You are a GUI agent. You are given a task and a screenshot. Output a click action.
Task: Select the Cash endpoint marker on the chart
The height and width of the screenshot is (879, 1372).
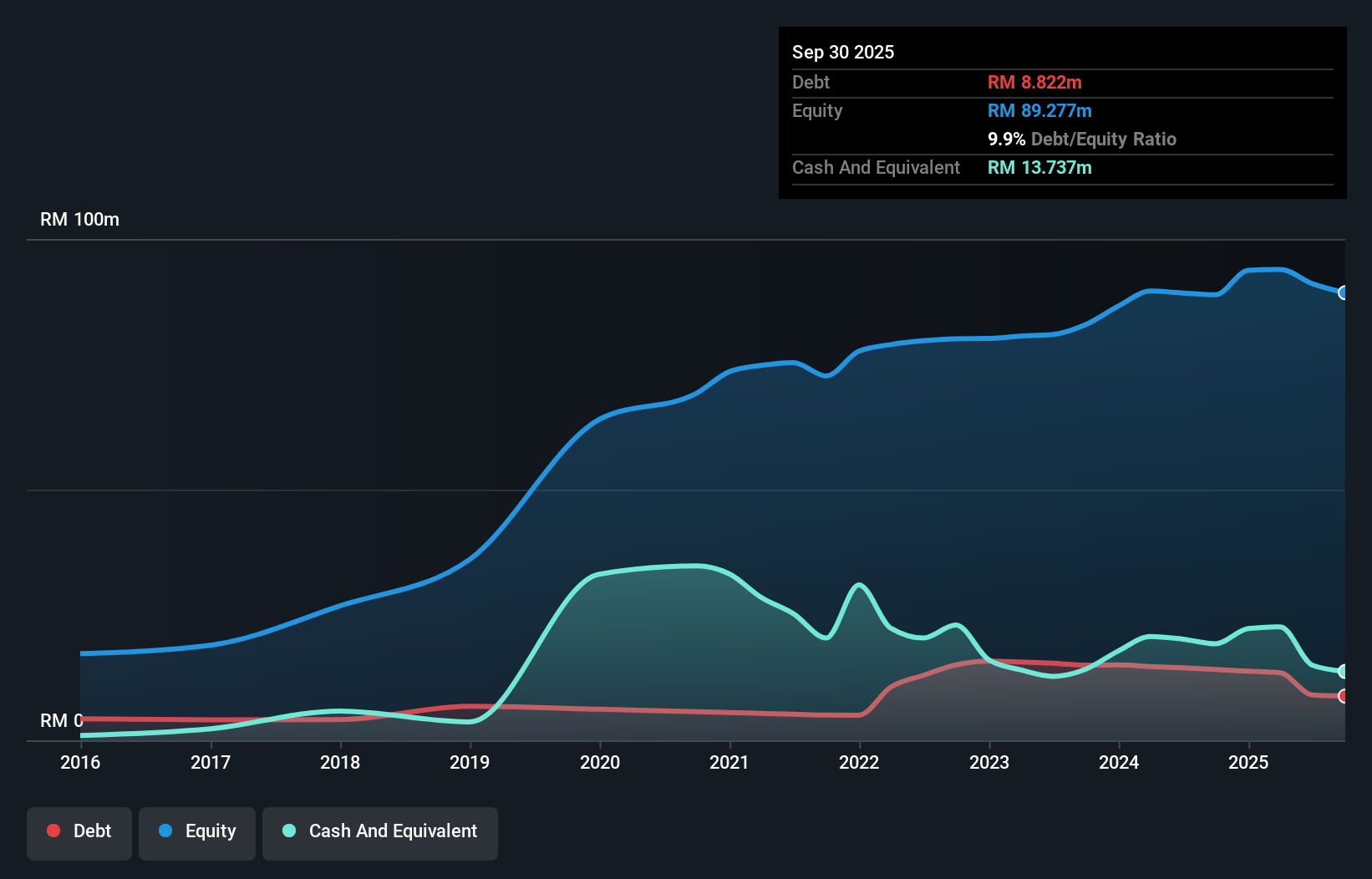[x=1344, y=671]
